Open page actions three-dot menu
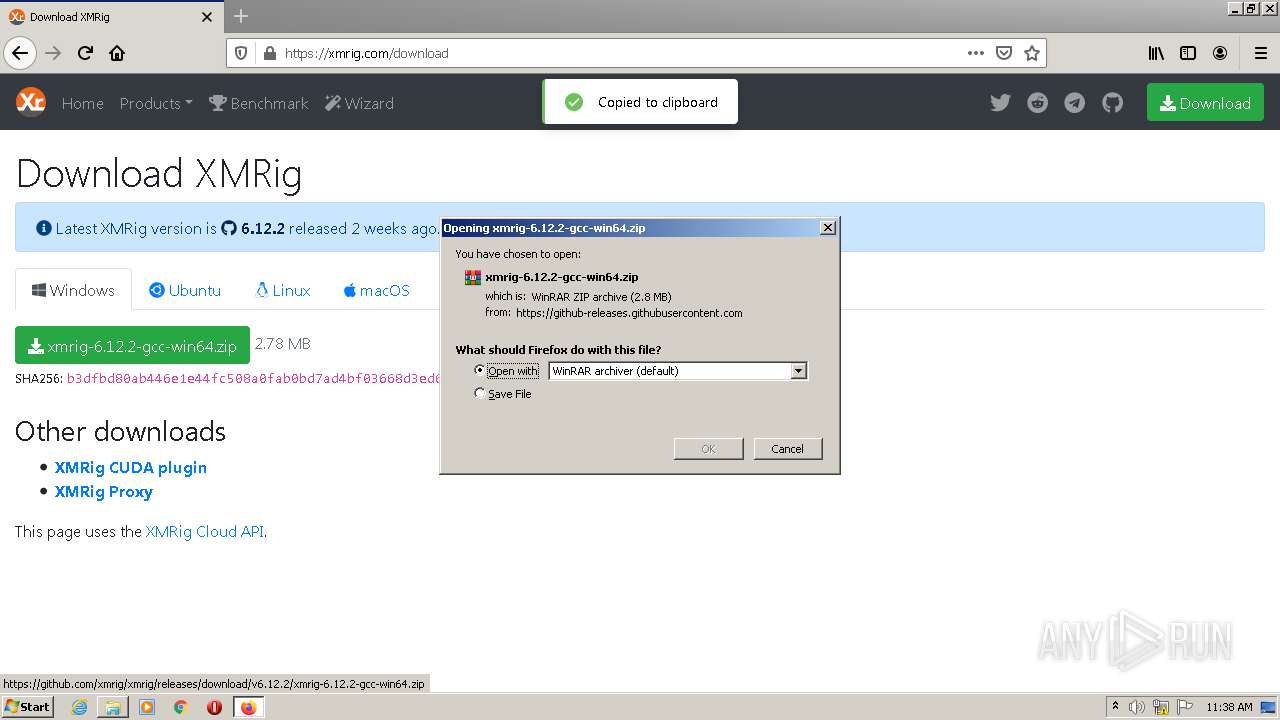This screenshot has width=1280, height=720. pos(976,53)
